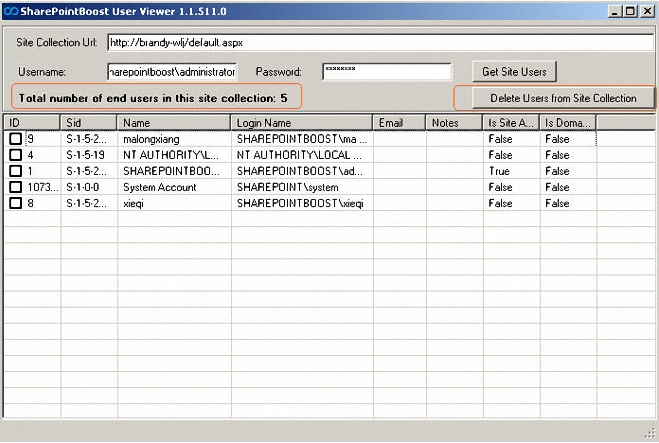Select the NT AUTHORITY\L... name cell
The image size is (659, 443).
pos(171,155)
